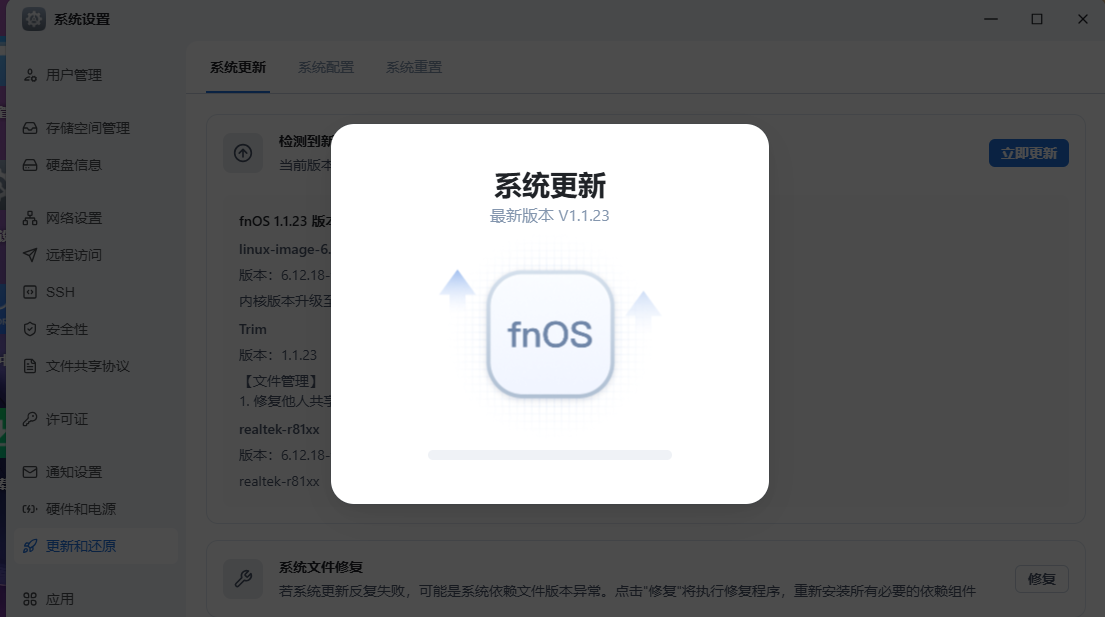This screenshot has width=1105, height=617.
Task: Click the user management sidebar icon
Action: 30,75
